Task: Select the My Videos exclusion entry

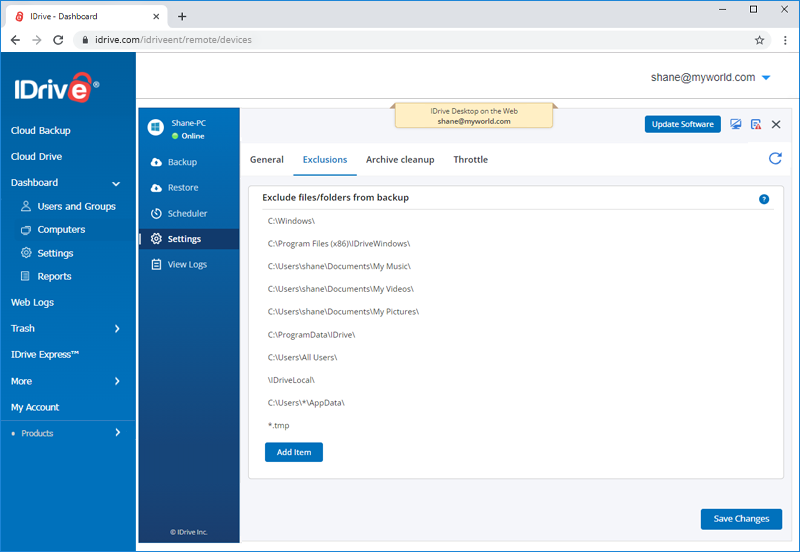Action: point(341,289)
